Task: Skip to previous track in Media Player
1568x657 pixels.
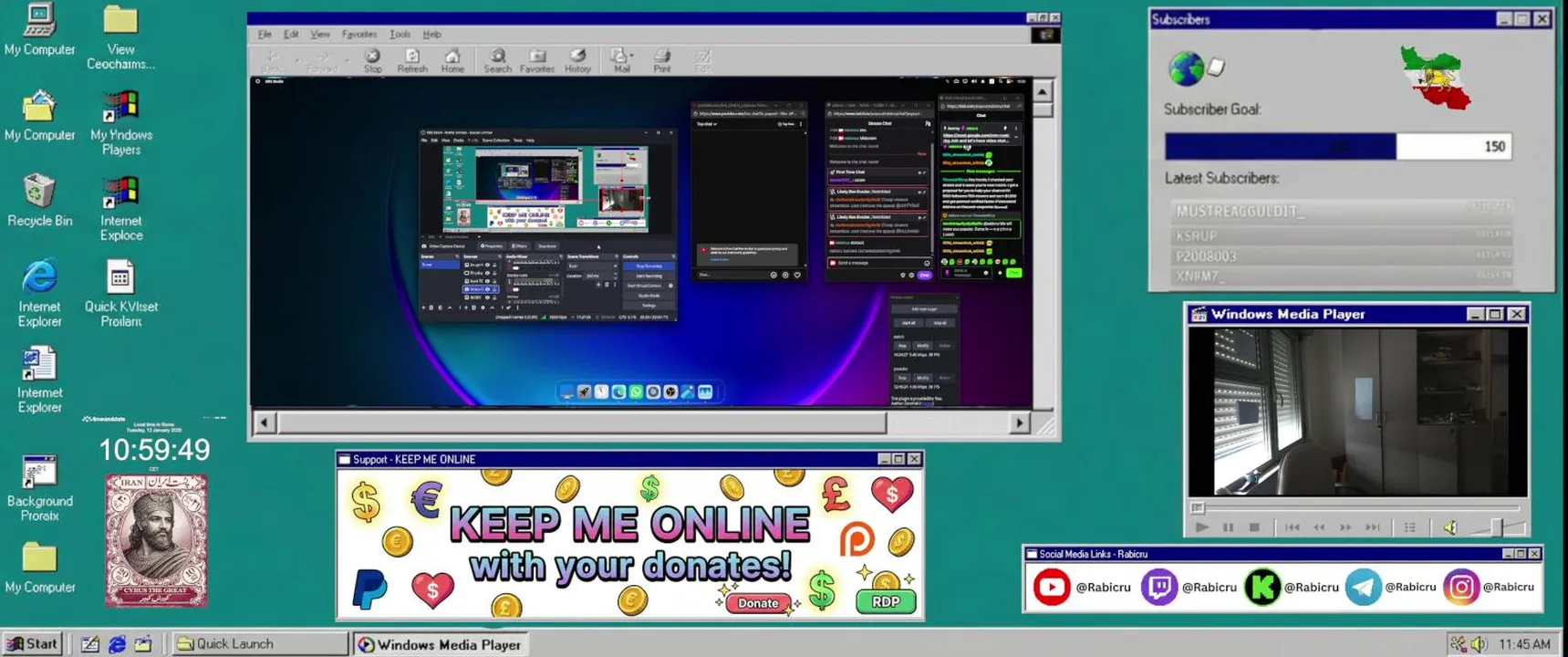Action: (1293, 527)
